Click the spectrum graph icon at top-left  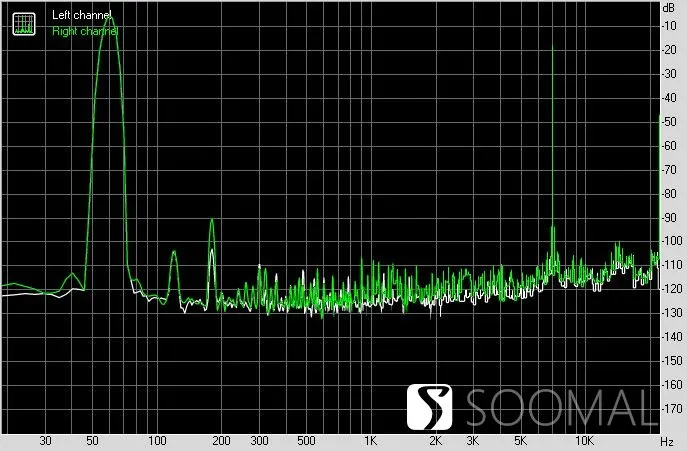click(24, 24)
